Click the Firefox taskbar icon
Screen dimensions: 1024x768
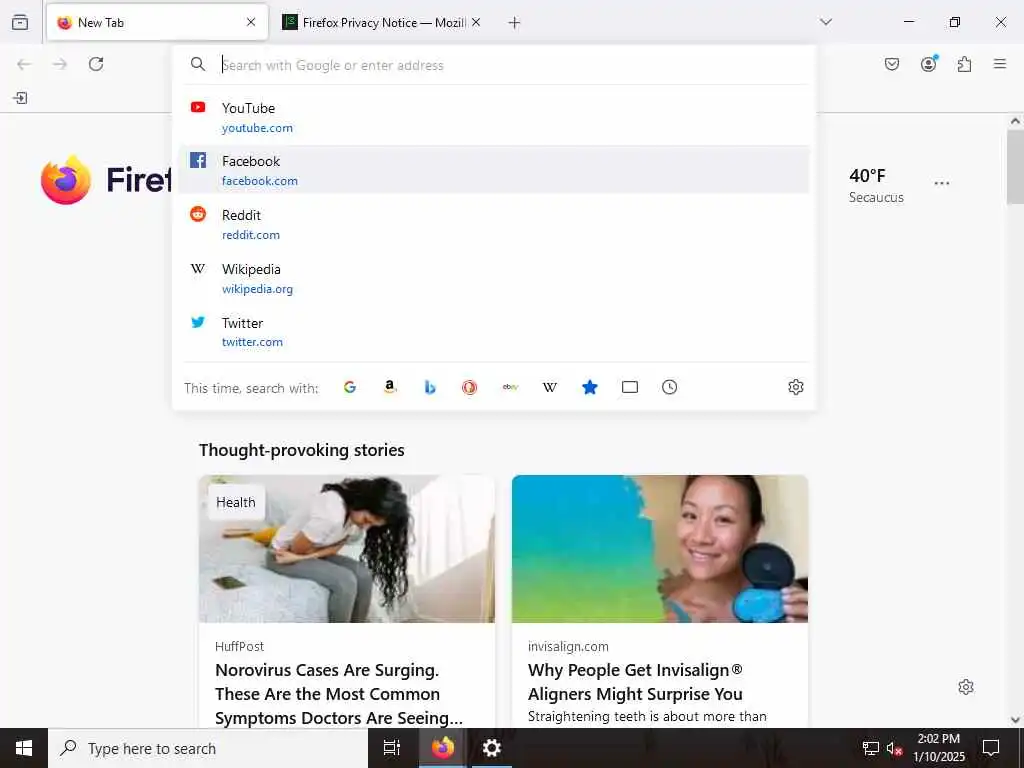click(x=442, y=748)
